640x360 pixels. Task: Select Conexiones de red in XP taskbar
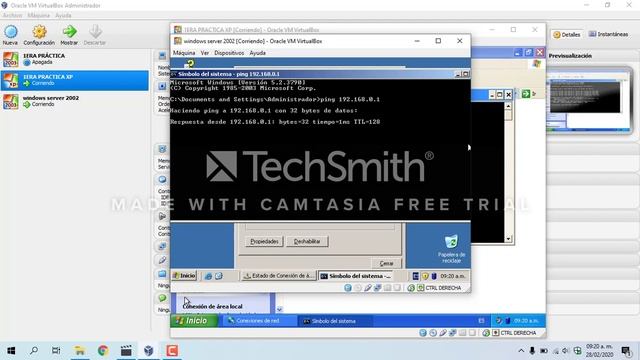(260, 321)
